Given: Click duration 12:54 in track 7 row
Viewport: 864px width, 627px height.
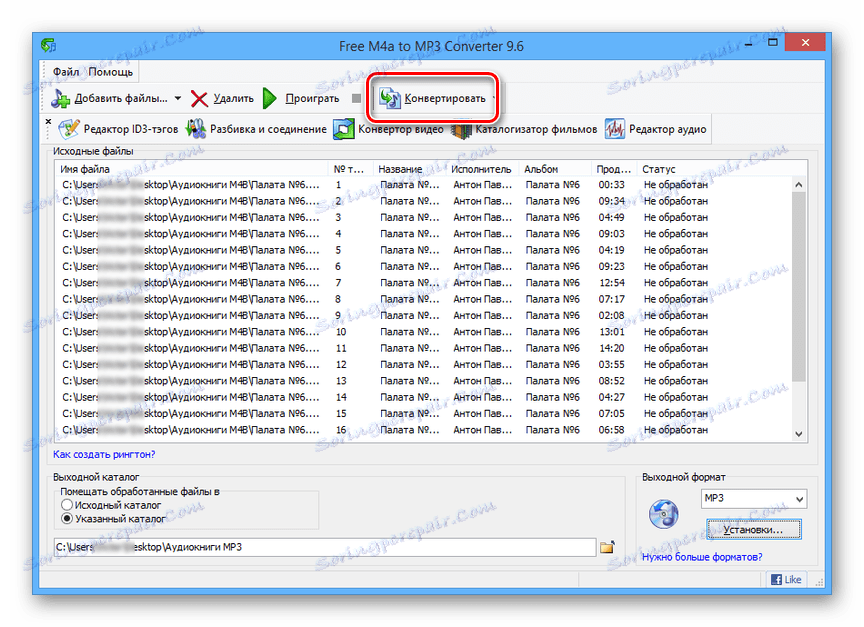Looking at the screenshot, I should coord(612,283).
